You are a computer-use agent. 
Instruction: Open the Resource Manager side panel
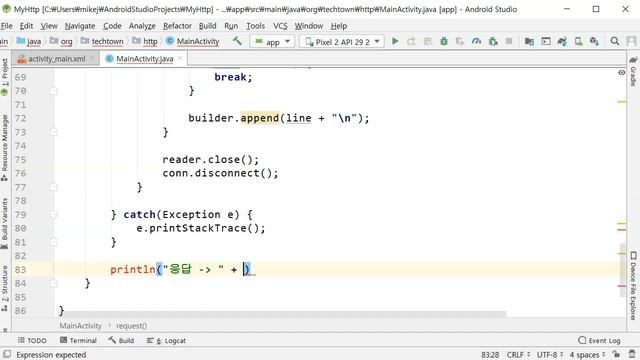click(4, 148)
